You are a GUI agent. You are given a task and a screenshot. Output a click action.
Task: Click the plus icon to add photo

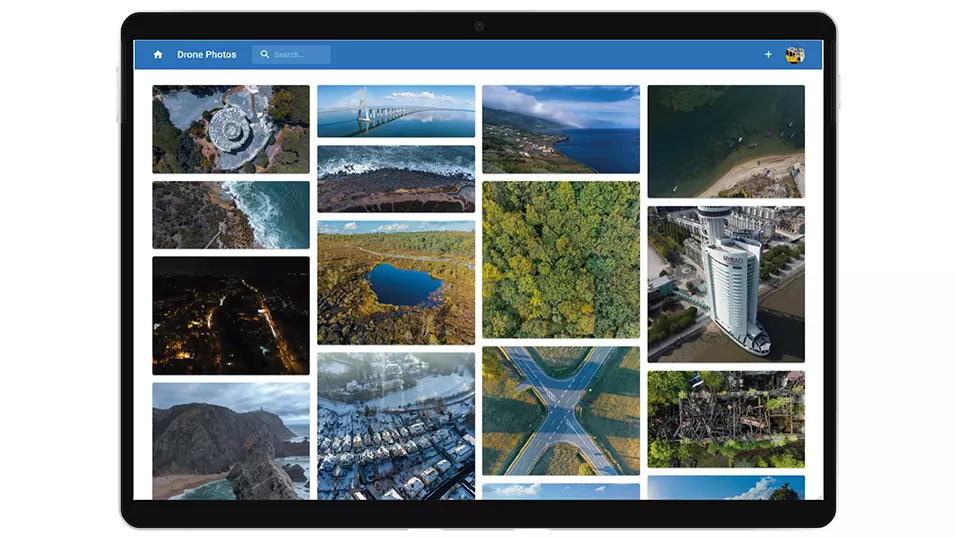(x=768, y=55)
